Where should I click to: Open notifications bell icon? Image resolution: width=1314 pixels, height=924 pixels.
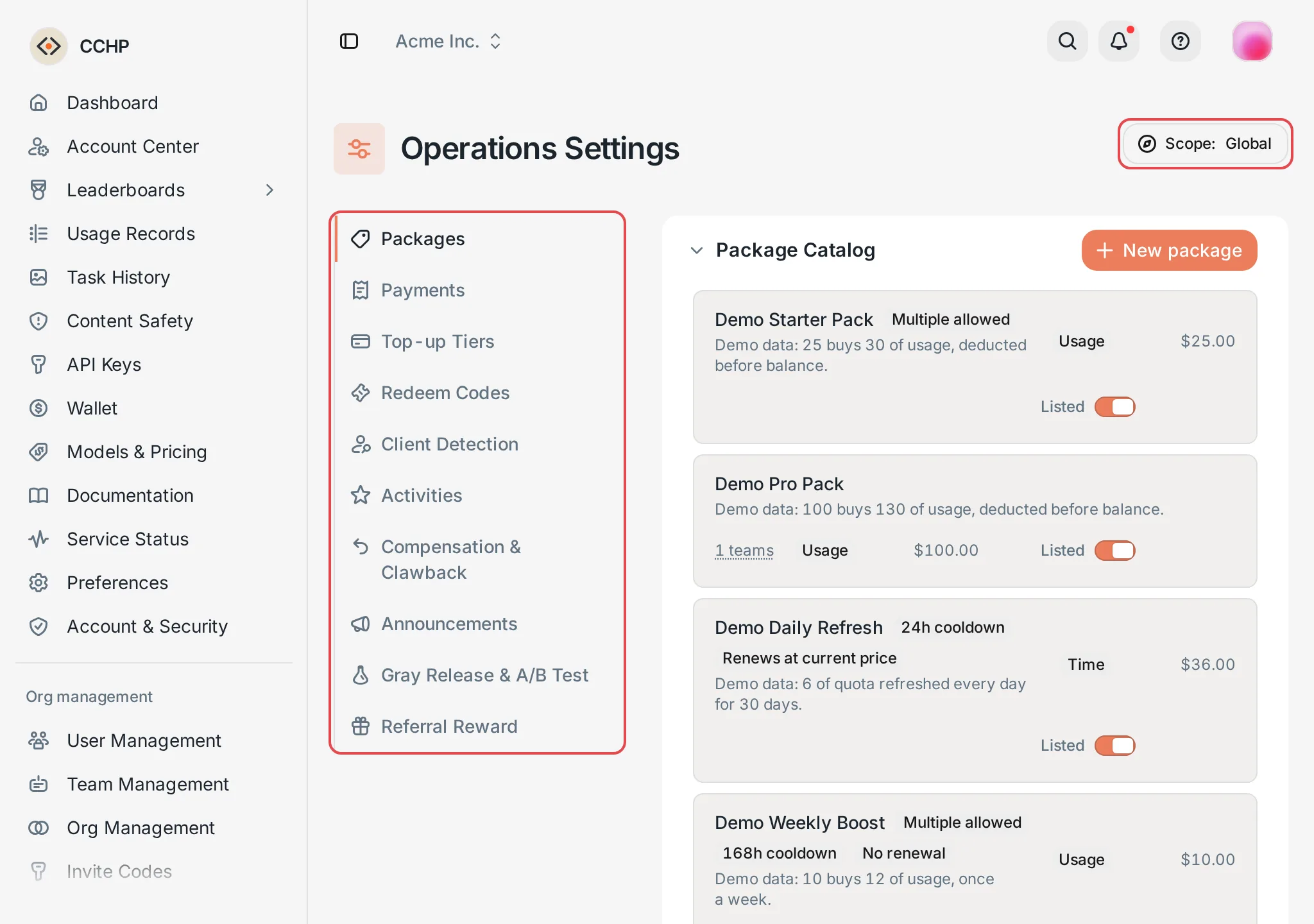click(1119, 41)
